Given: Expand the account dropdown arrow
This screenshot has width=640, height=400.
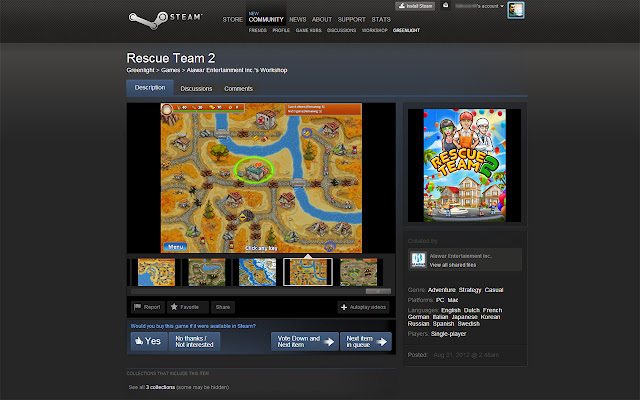Looking at the screenshot, I should (x=502, y=6).
